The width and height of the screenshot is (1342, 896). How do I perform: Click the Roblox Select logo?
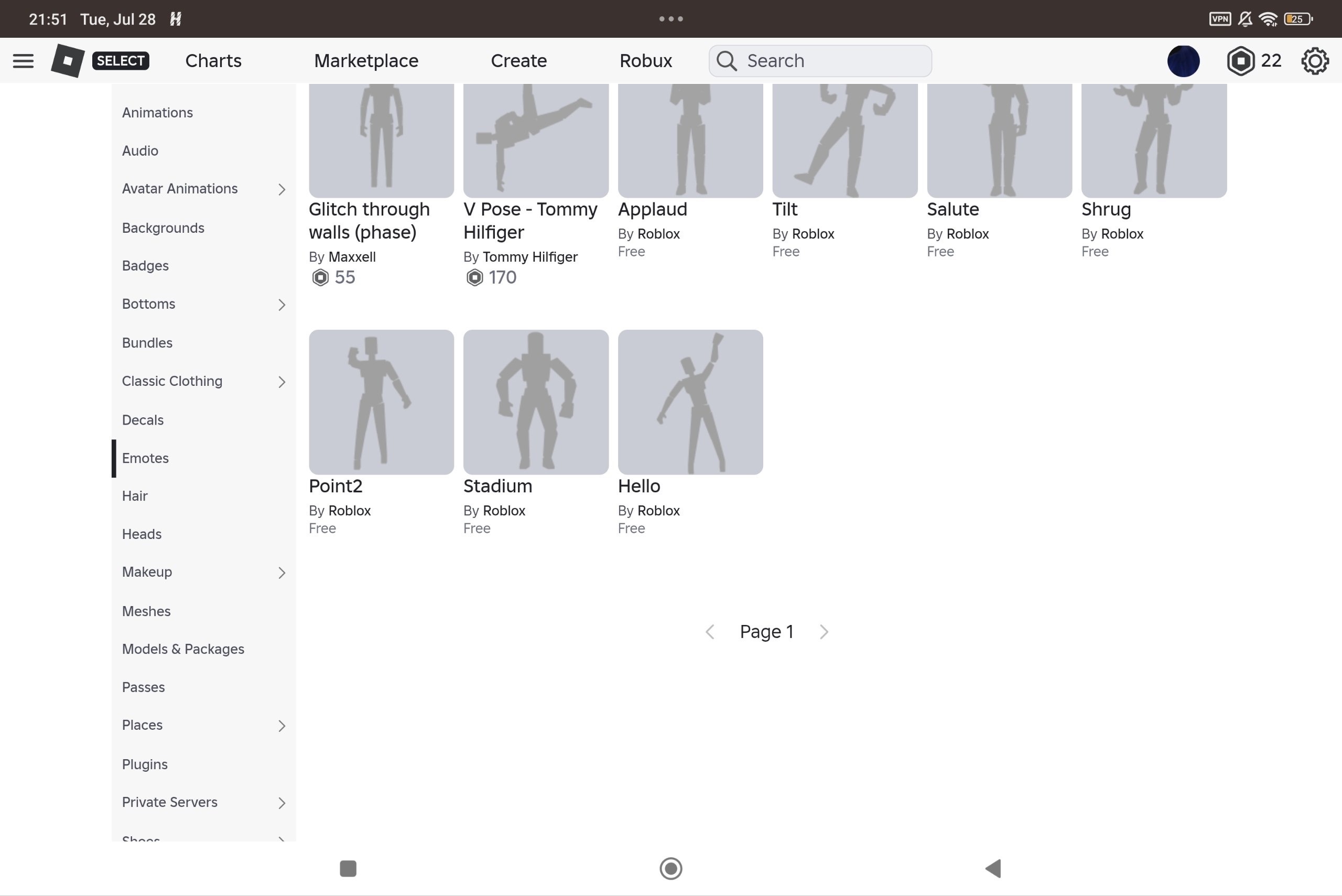[x=100, y=61]
